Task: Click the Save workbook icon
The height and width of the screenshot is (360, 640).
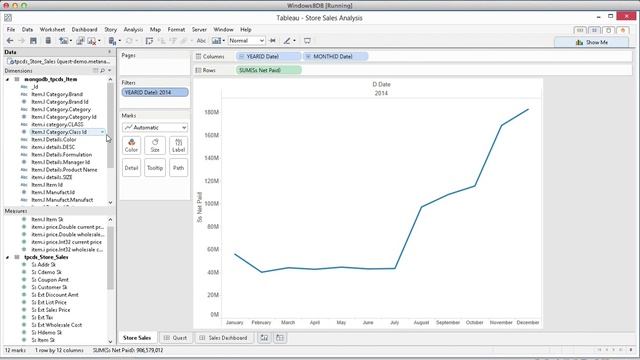Action: click(33, 40)
